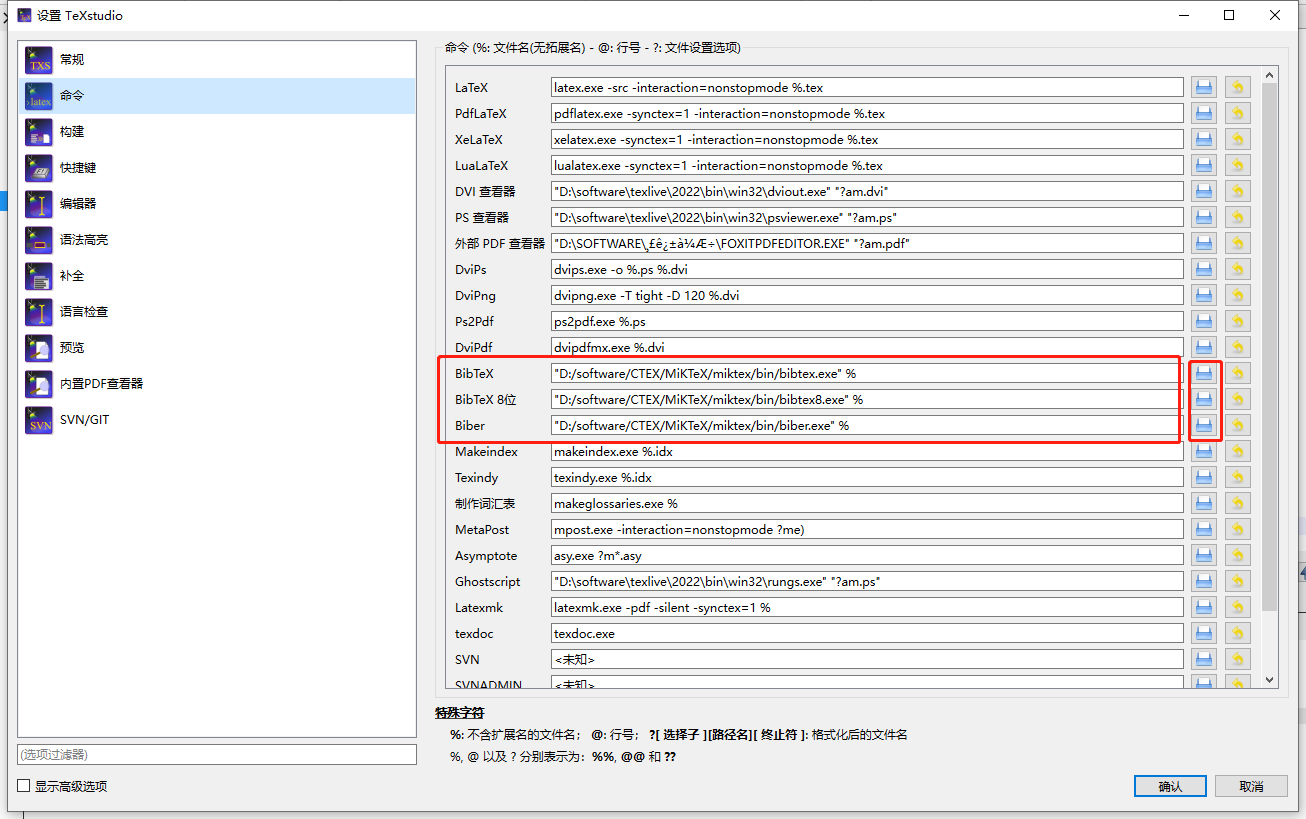Browse for BibTeX executable file
Screen dimensions: 1306x819
click(1203, 373)
